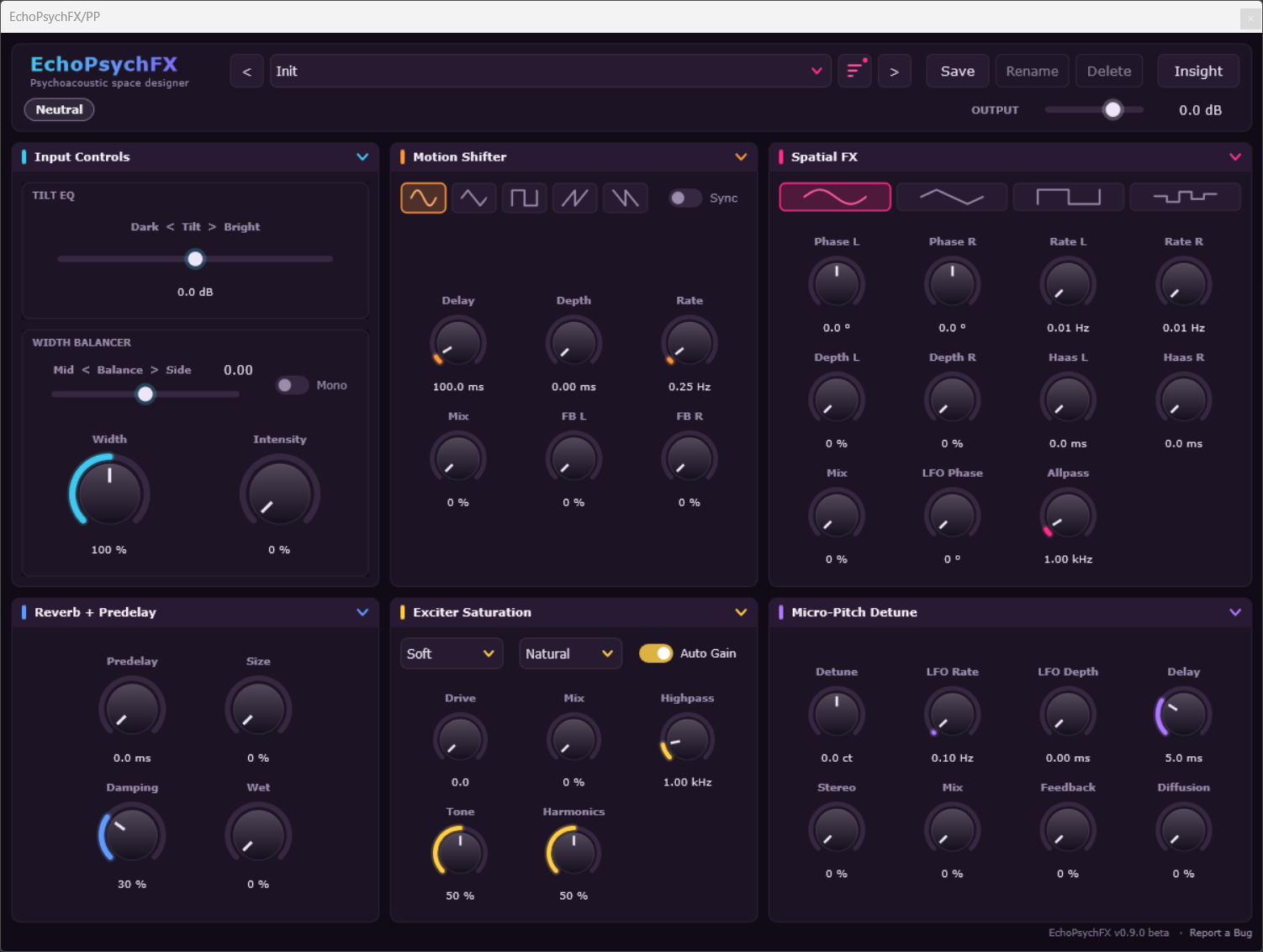Click the Highpass knob in Exciter Saturation
1263x952 pixels.
click(x=687, y=739)
